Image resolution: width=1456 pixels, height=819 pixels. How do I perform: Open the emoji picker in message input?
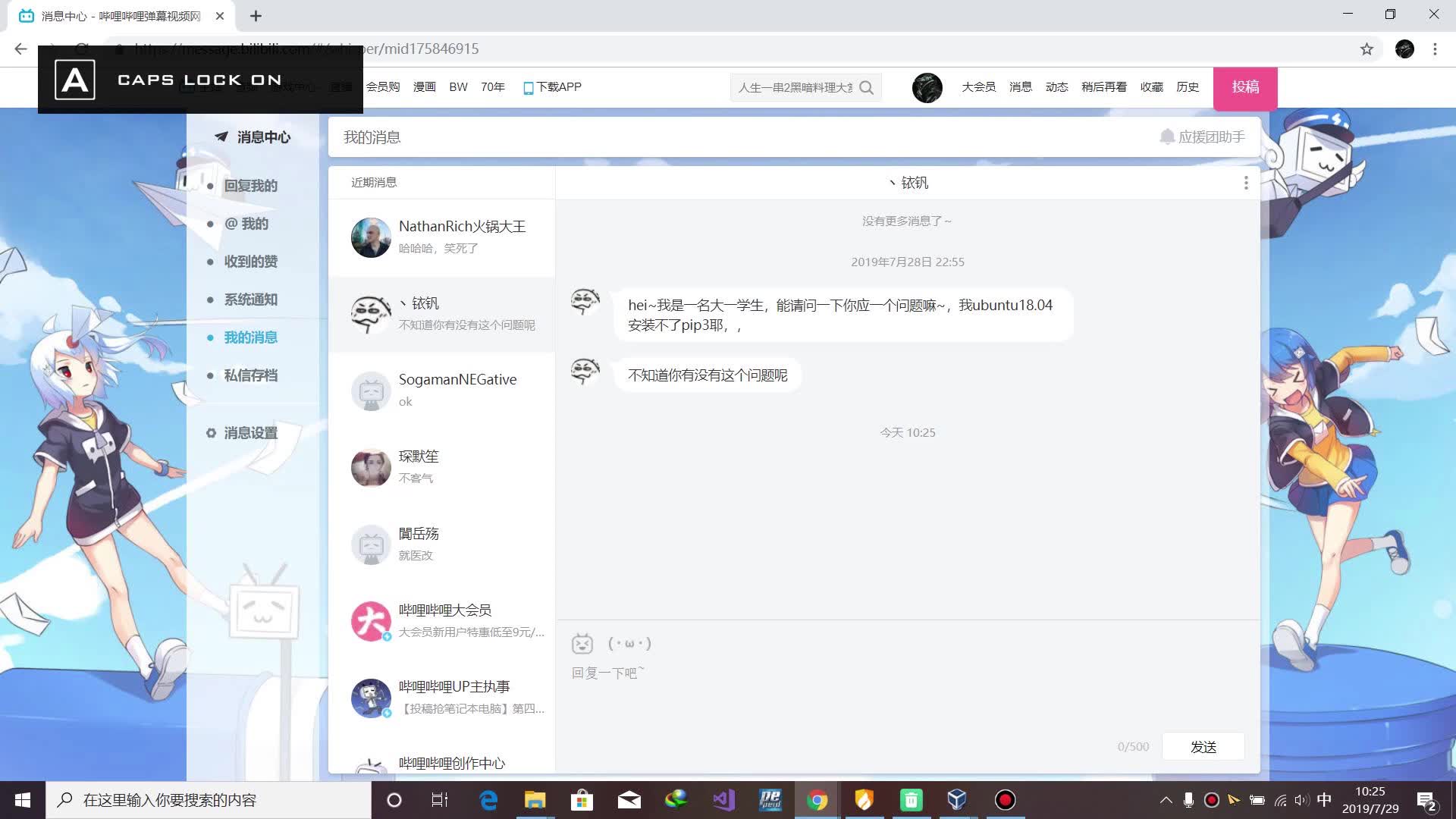(x=582, y=642)
